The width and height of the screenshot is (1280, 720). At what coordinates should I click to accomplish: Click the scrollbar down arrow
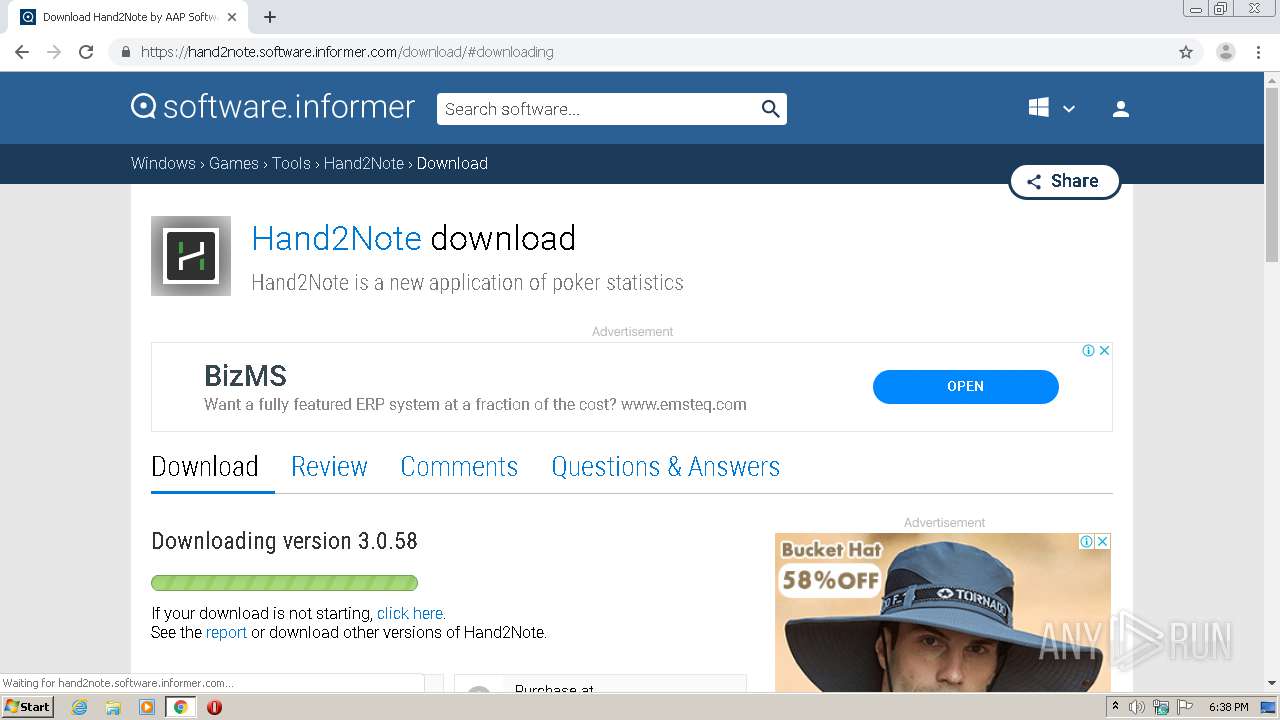(x=1272, y=683)
